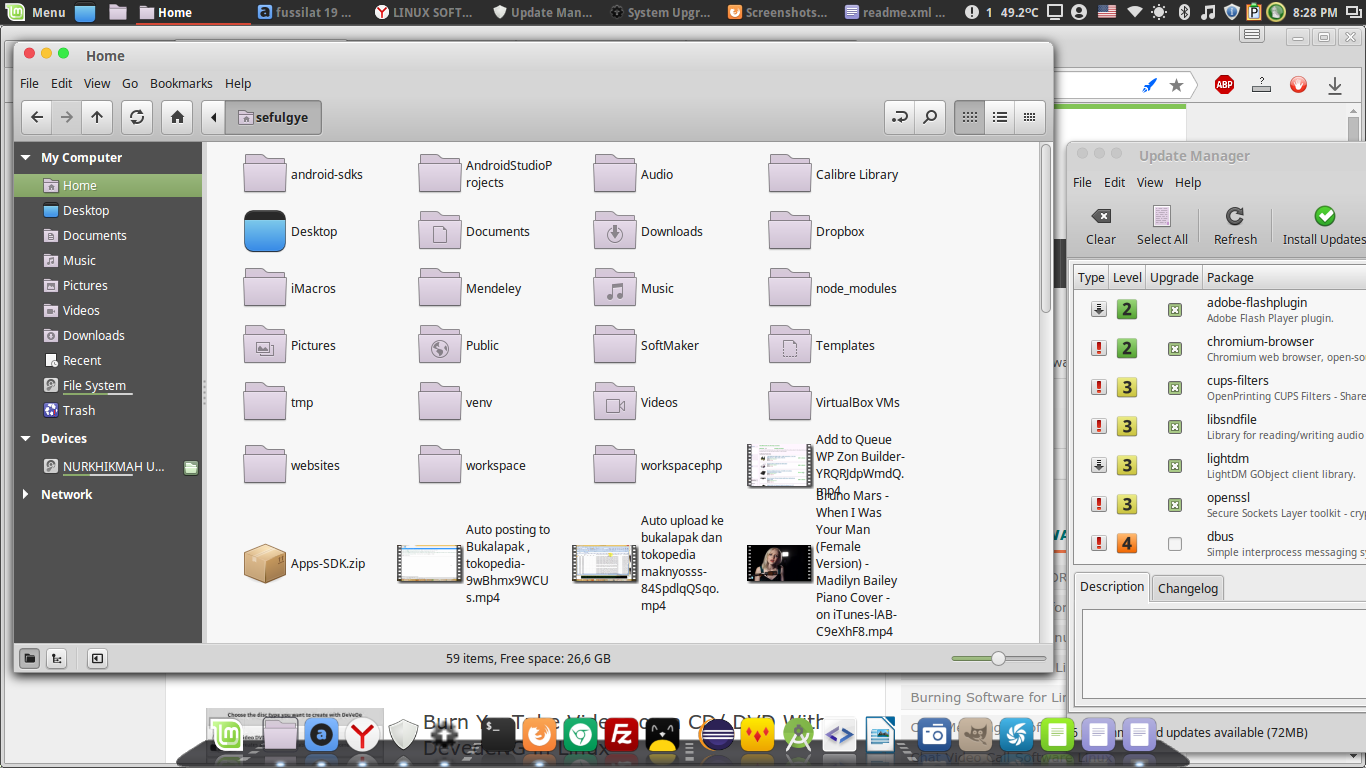The height and width of the screenshot is (768, 1366).
Task: Reload the current folder view
Action: point(137,117)
